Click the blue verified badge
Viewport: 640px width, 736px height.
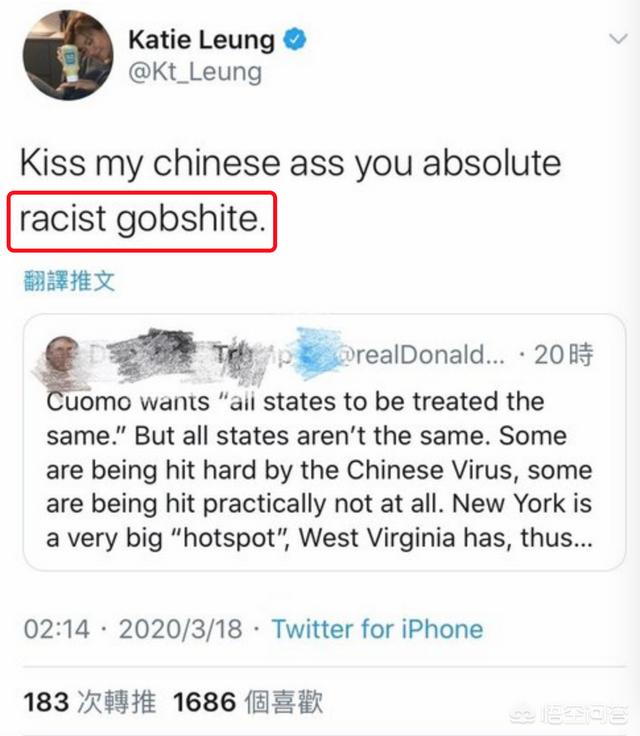pos(294,39)
